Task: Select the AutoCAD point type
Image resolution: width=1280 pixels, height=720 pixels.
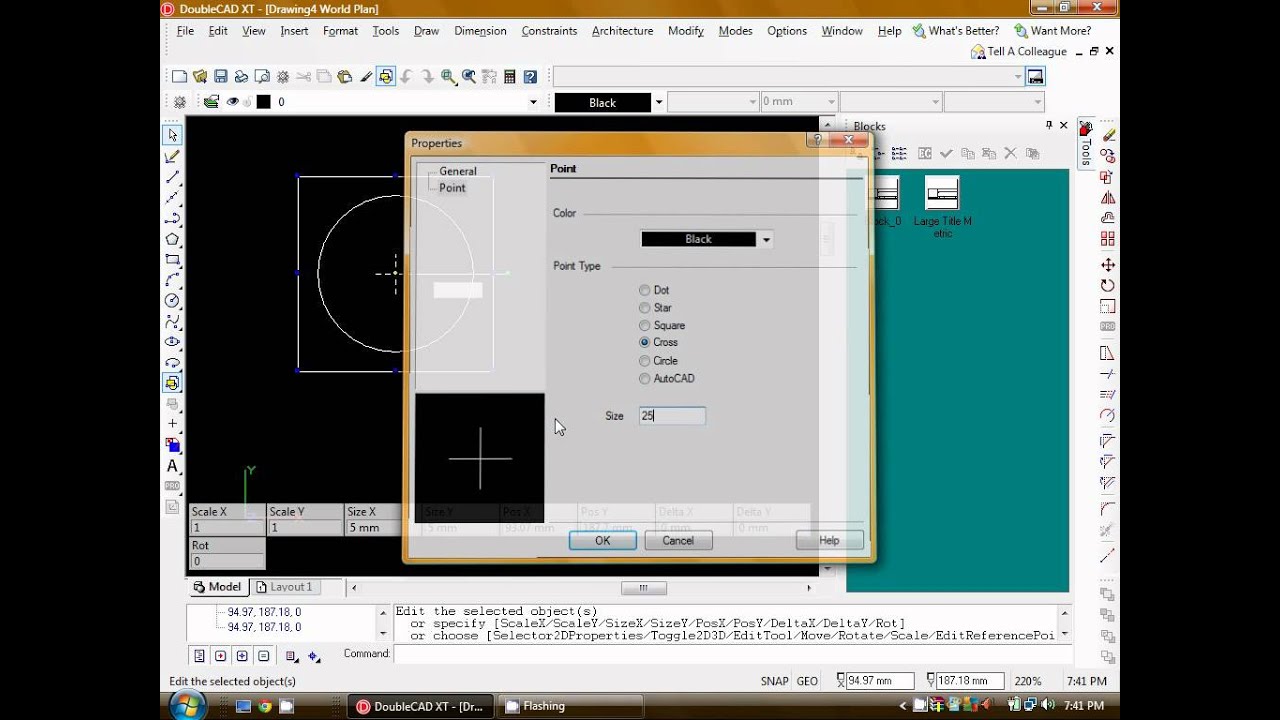Action: coord(644,379)
